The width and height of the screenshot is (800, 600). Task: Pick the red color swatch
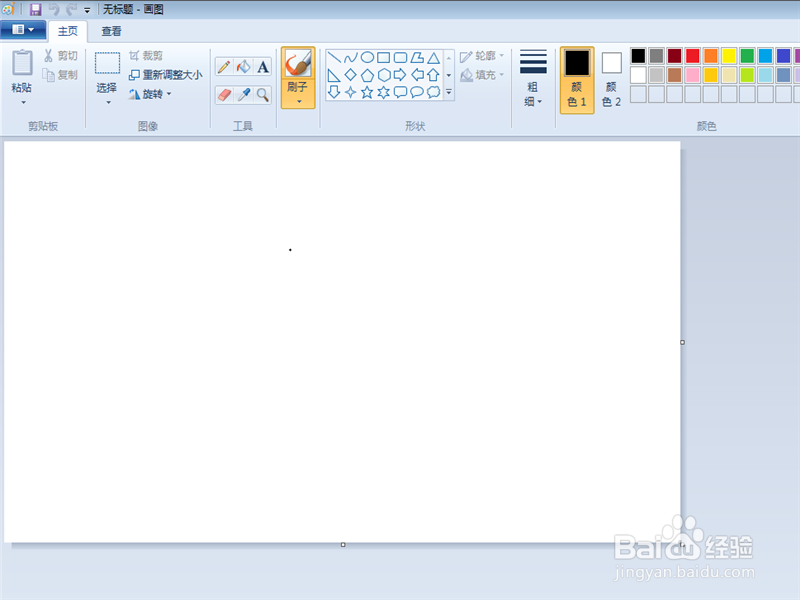pos(693,56)
